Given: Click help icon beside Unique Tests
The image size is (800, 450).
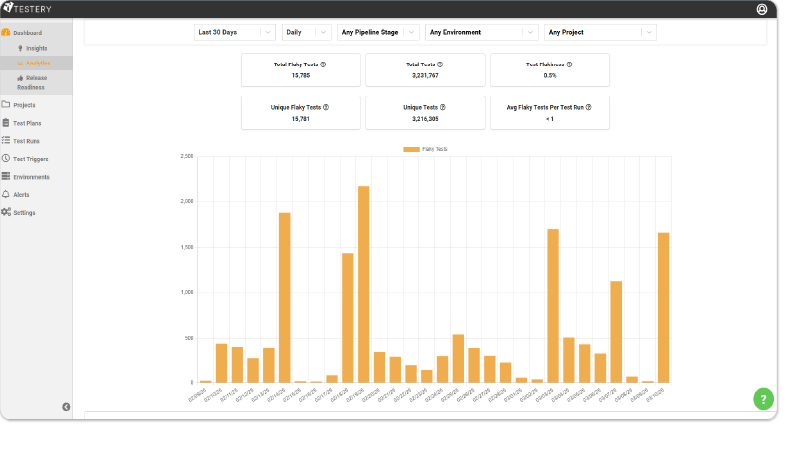Looking at the screenshot, I should click(x=443, y=106).
